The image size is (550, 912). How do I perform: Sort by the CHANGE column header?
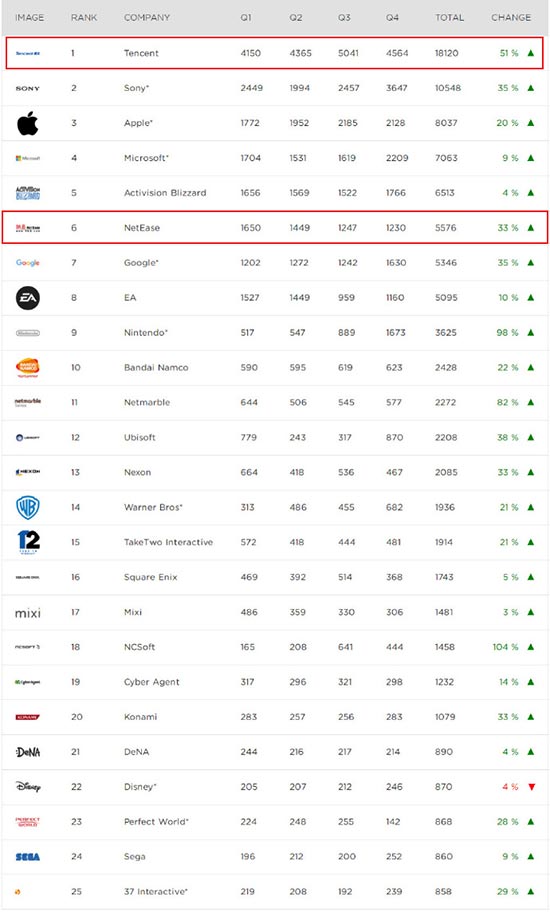click(511, 17)
